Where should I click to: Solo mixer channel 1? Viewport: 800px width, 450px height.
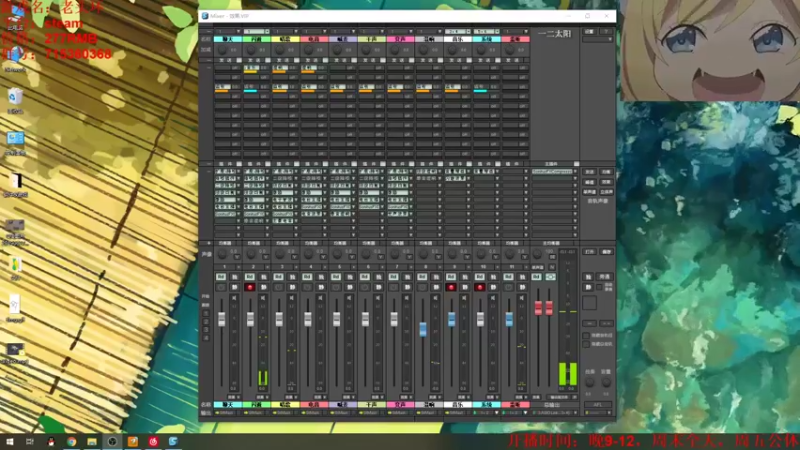235,277
